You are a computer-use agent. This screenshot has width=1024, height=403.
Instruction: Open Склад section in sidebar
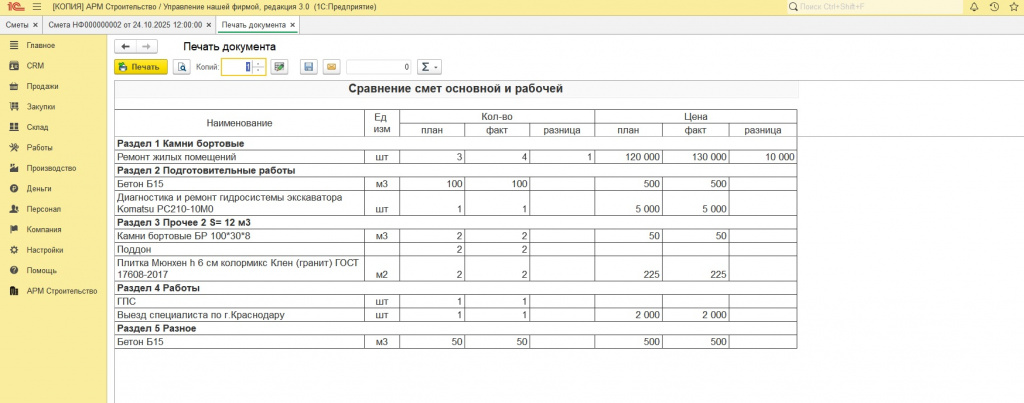tap(37, 127)
